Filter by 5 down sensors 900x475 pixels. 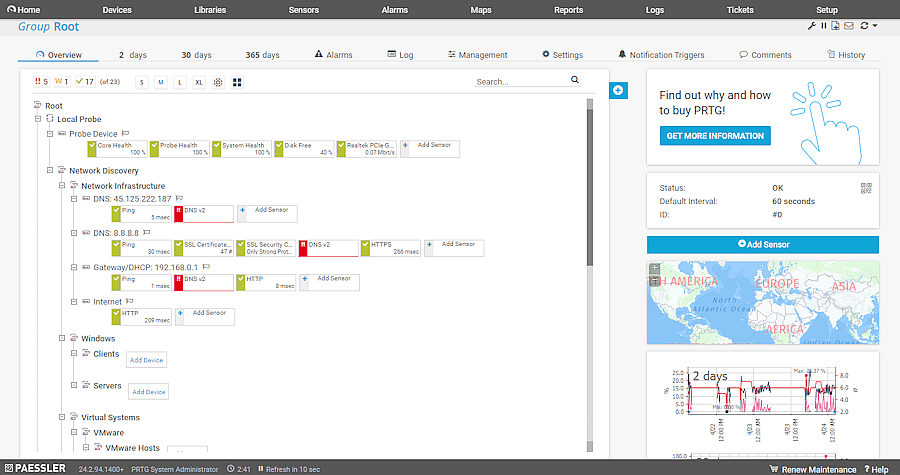click(x=41, y=82)
